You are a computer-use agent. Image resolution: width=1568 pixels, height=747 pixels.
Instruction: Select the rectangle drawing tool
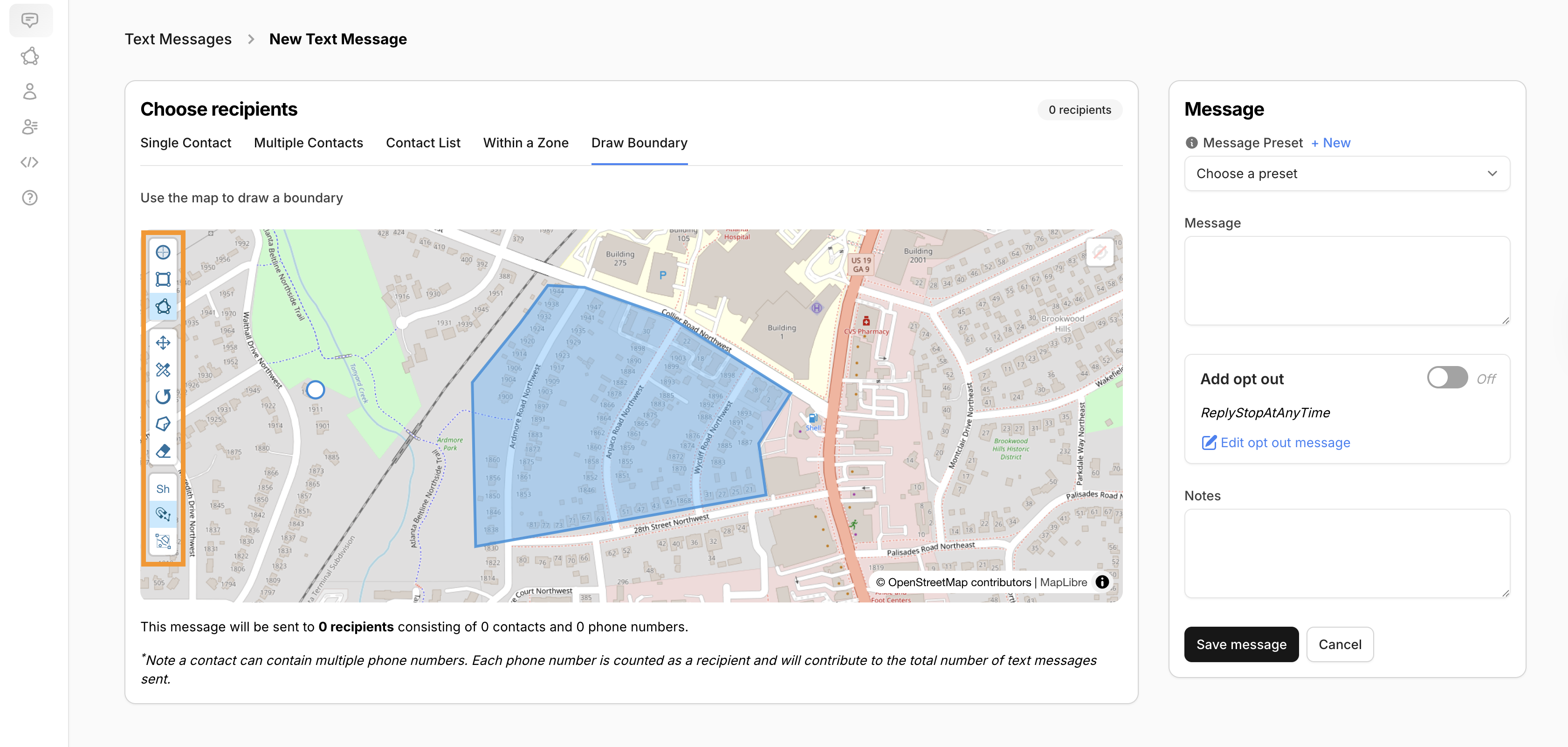click(163, 279)
